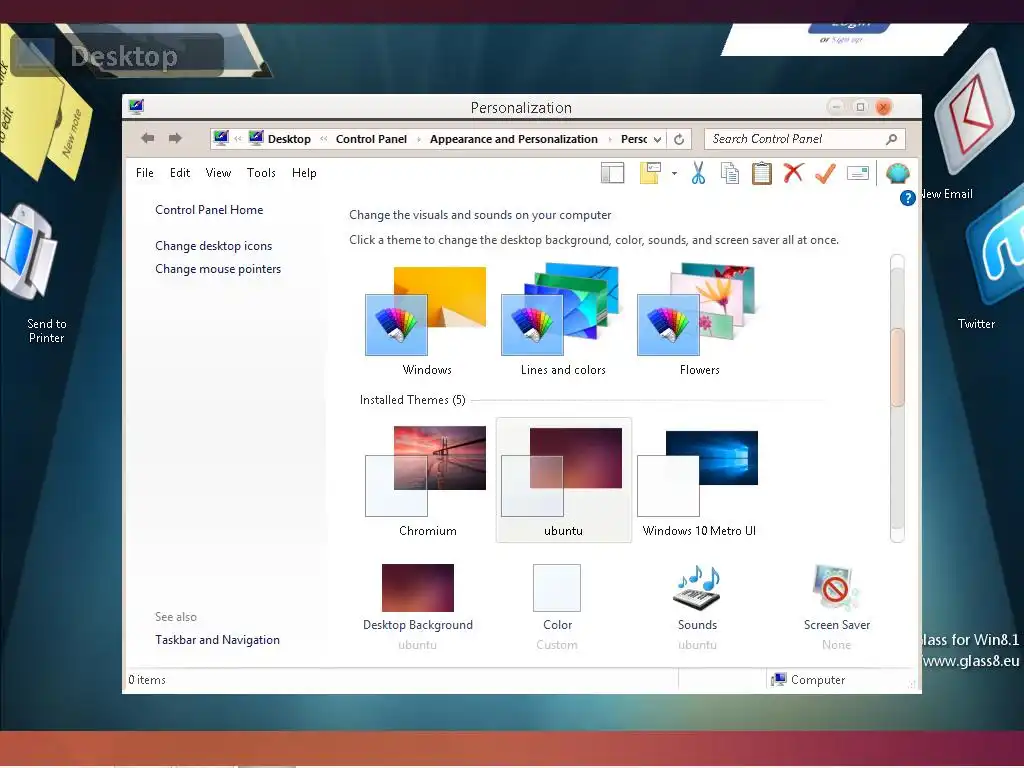Click the search magnifier icon
This screenshot has width=1024, height=768.
[x=891, y=139]
